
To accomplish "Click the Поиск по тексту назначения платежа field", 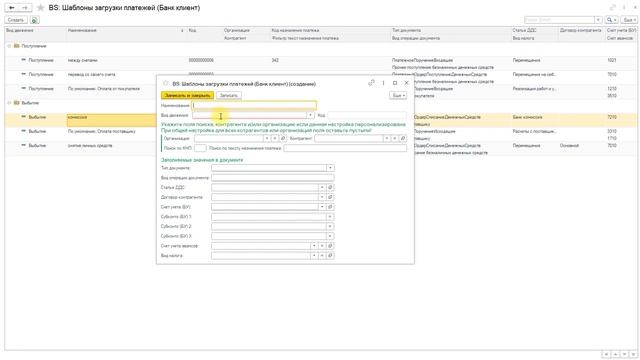I will 345,148.
